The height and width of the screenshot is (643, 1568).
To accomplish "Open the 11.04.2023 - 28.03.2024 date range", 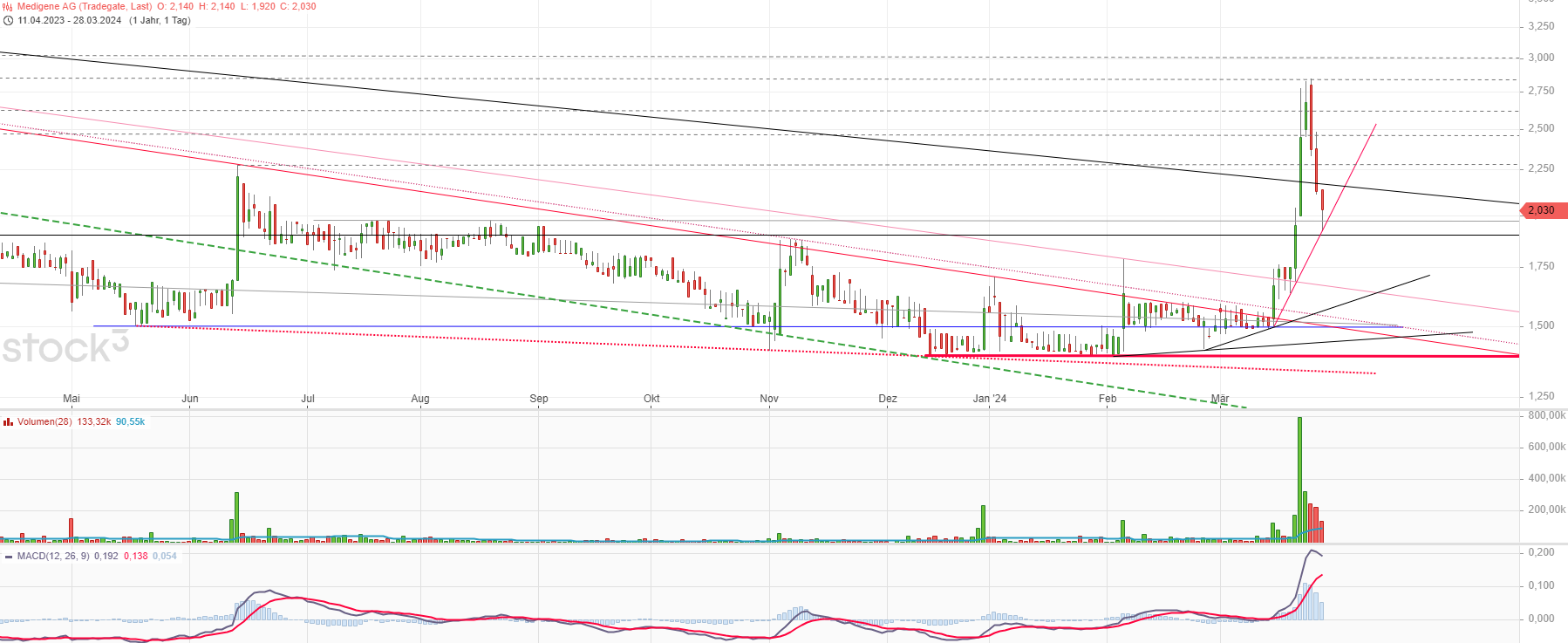I will [70, 20].
